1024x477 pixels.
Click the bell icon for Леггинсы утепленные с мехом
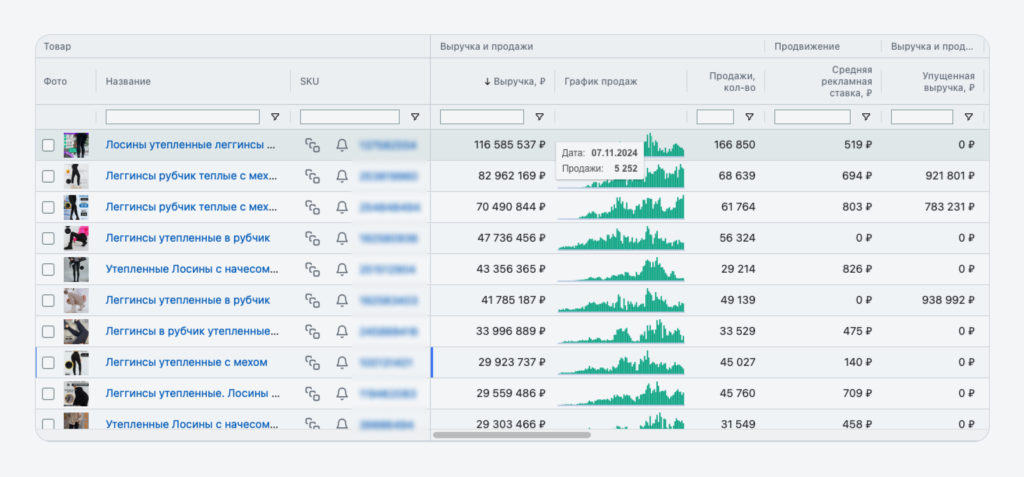(x=342, y=362)
